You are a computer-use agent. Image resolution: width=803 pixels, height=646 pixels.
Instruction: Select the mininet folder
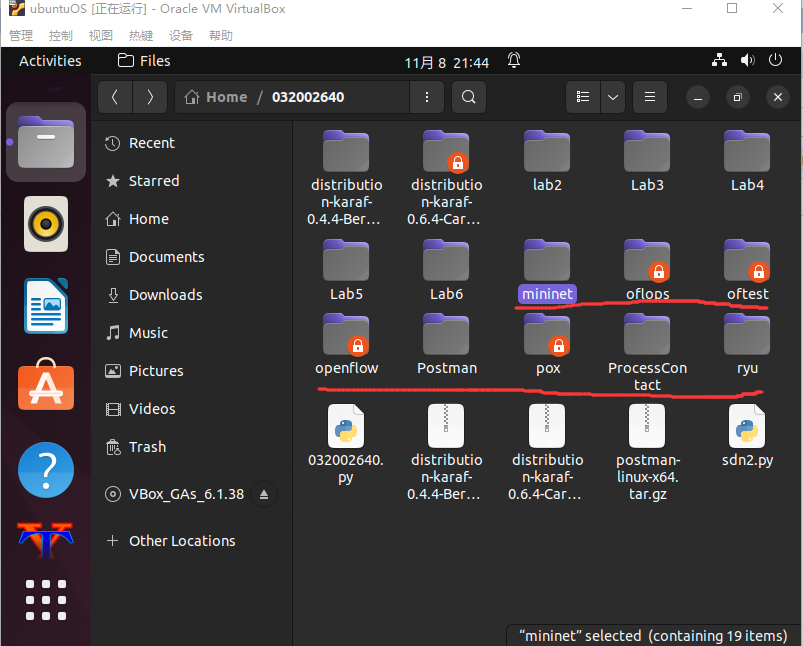[x=547, y=270]
